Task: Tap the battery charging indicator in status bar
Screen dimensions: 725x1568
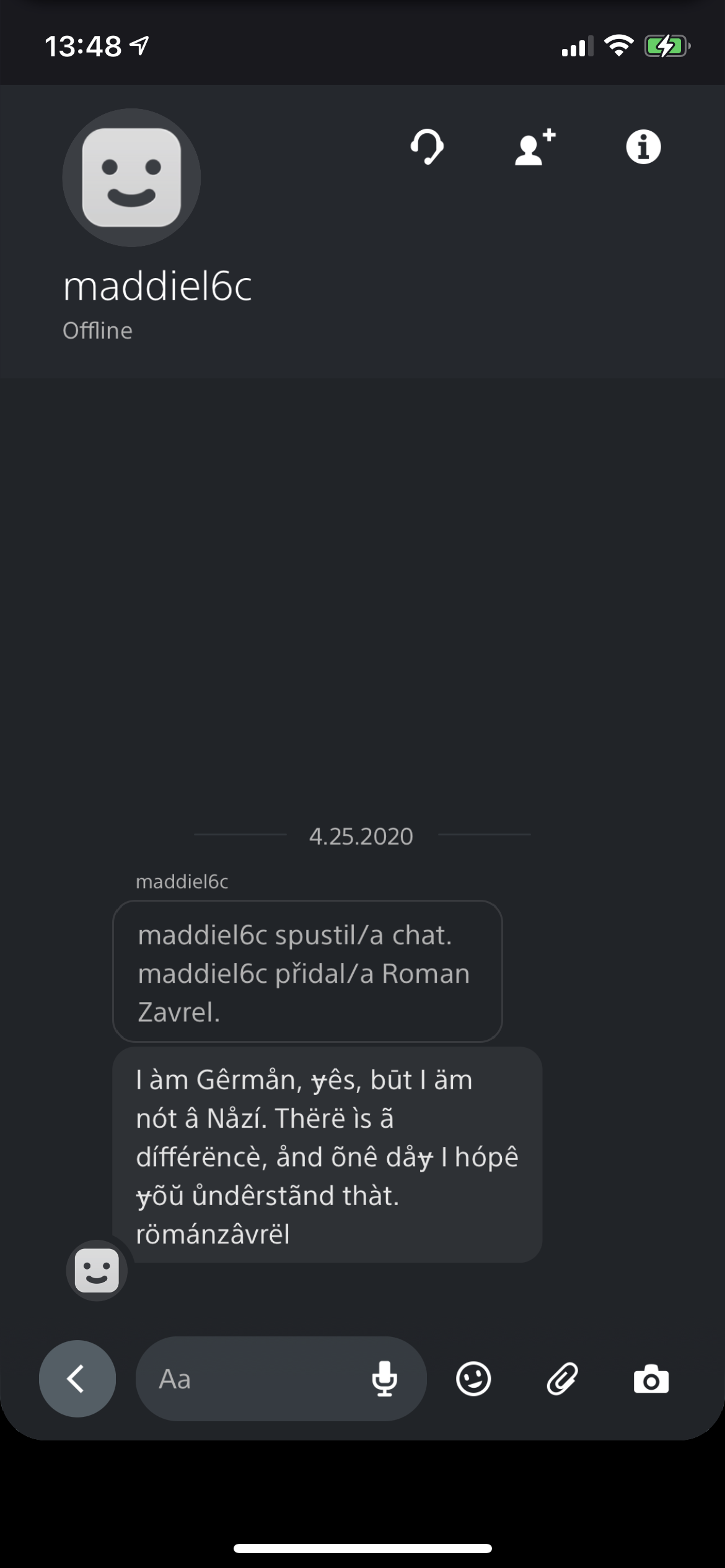Action: coord(667,46)
